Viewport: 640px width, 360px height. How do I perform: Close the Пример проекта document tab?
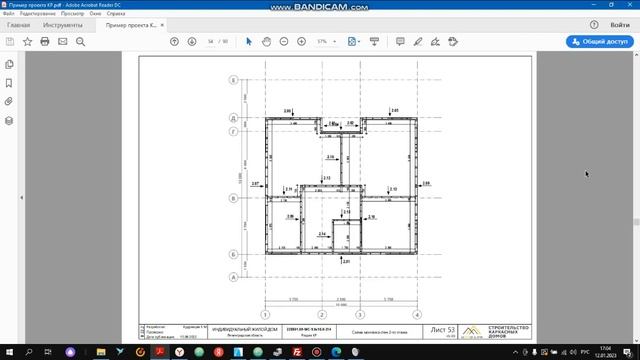(x=162, y=25)
